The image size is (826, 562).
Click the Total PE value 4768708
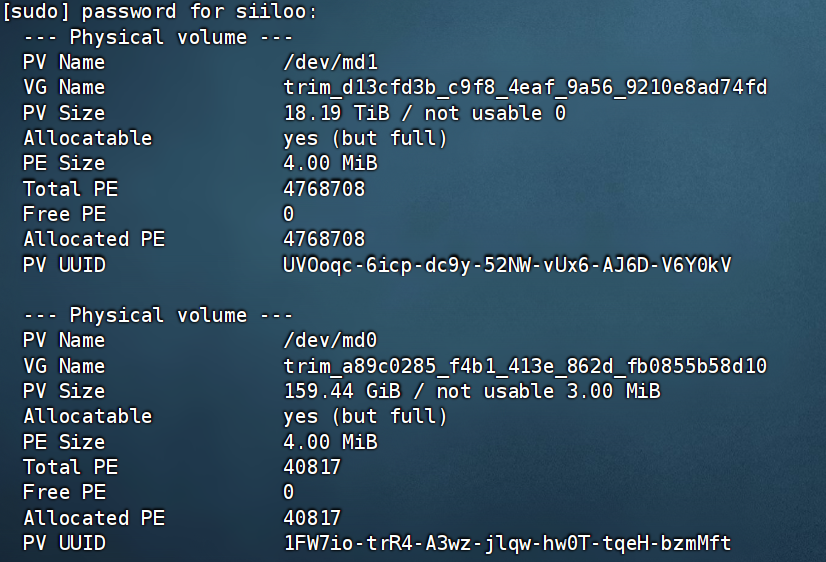coord(324,189)
